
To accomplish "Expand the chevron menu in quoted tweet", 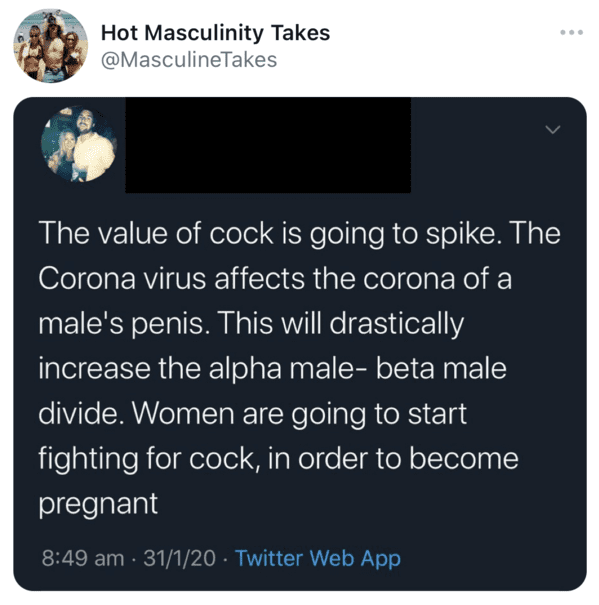I will point(553,130).
